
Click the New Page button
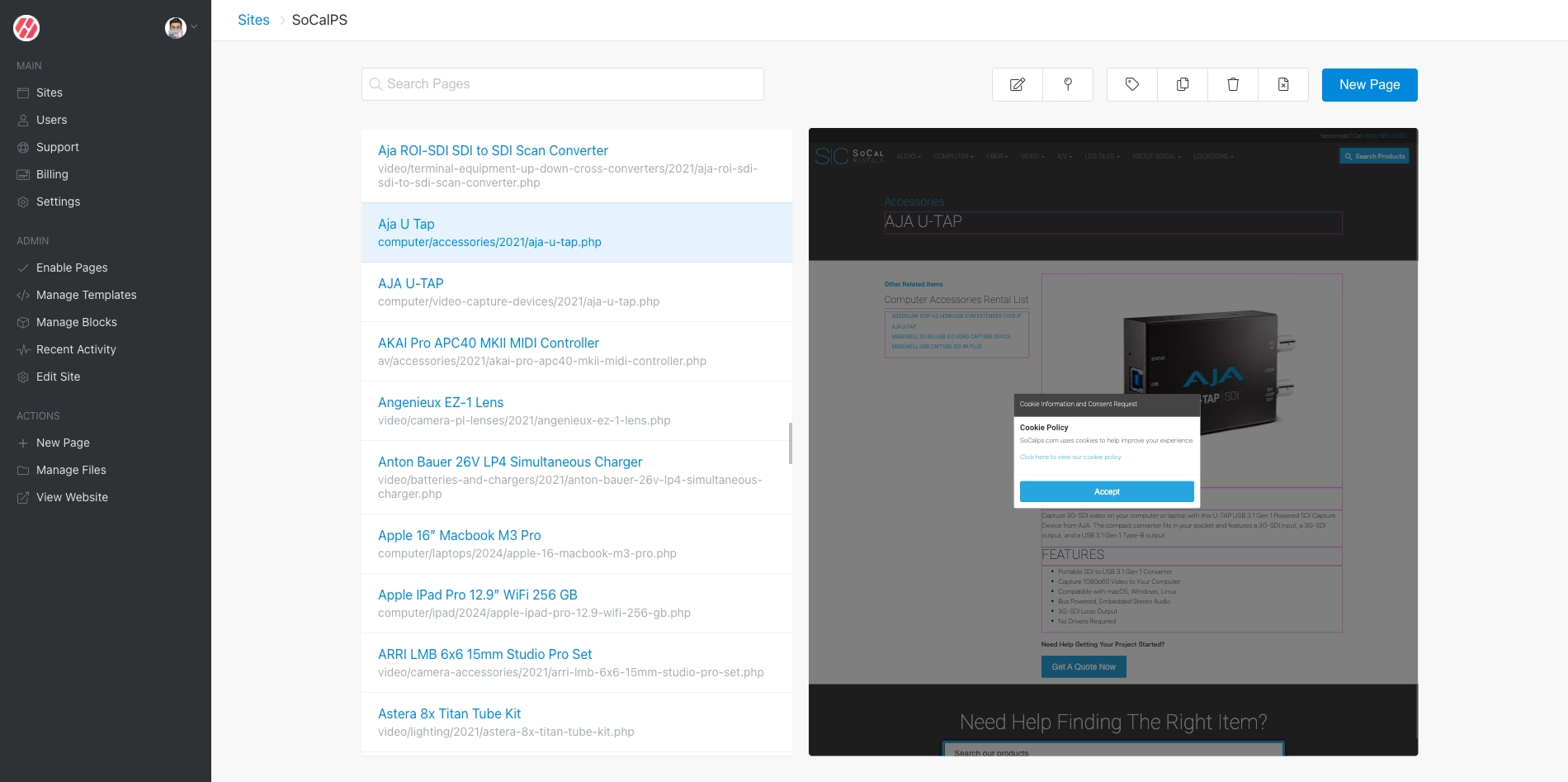[1369, 84]
